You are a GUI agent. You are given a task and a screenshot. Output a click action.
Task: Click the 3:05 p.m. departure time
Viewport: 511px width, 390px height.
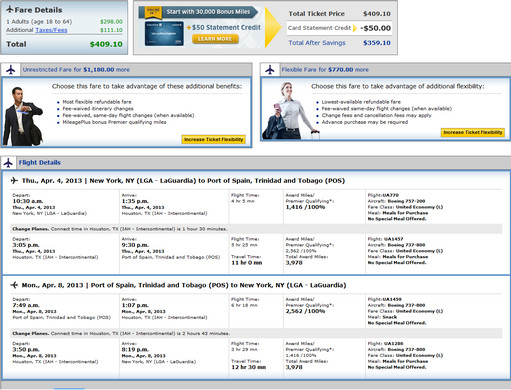coord(26,245)
